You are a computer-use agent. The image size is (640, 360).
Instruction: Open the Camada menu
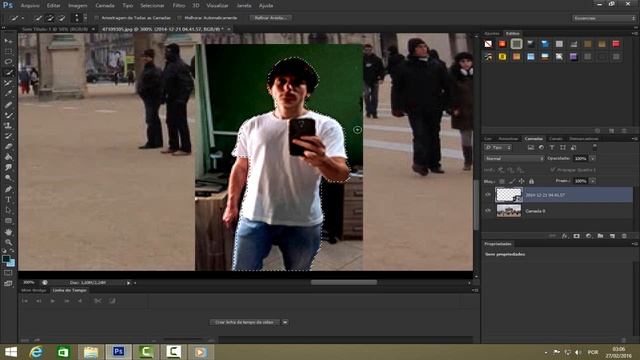105,6
